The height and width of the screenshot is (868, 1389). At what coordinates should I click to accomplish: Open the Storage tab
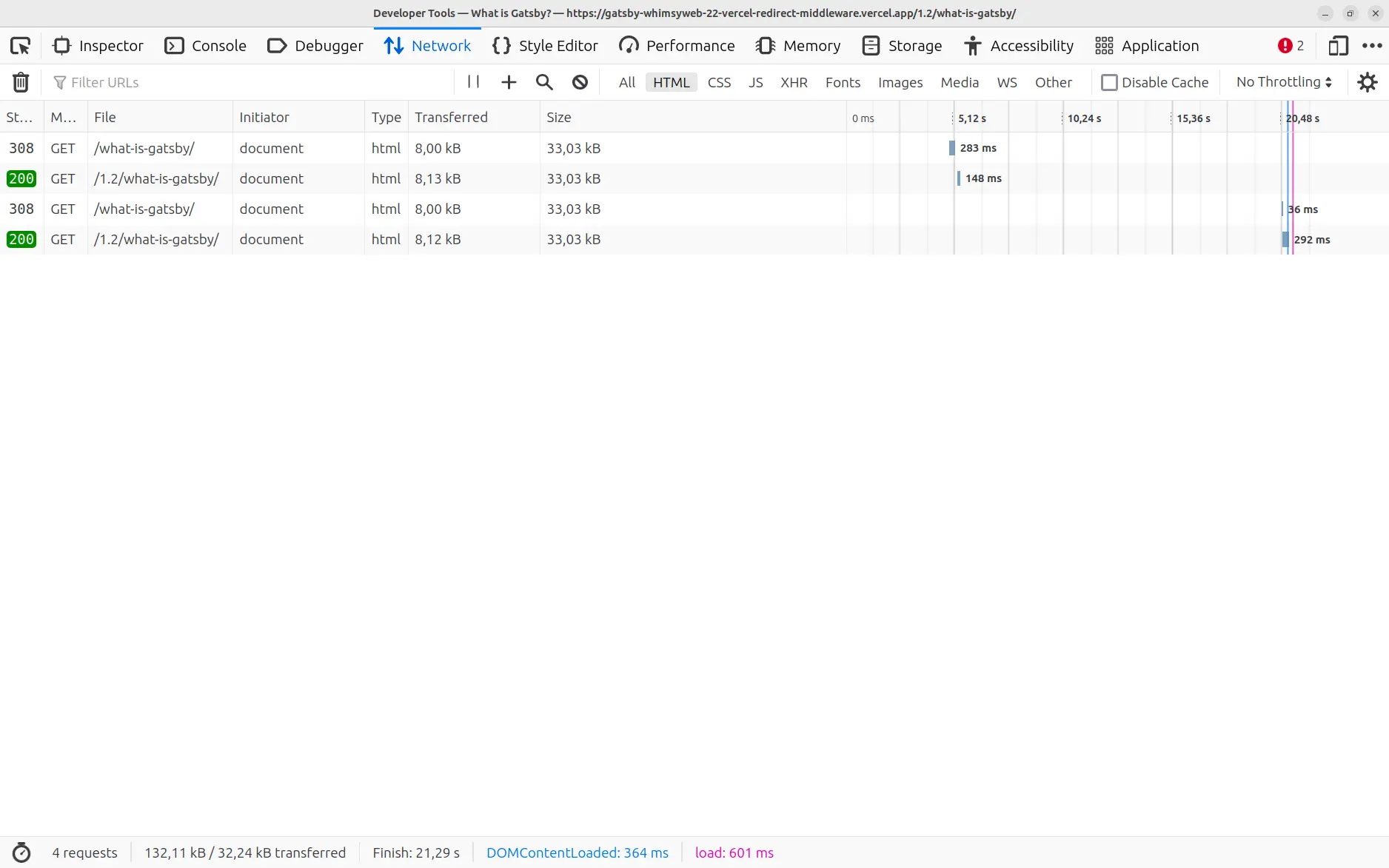click(902, 46)
